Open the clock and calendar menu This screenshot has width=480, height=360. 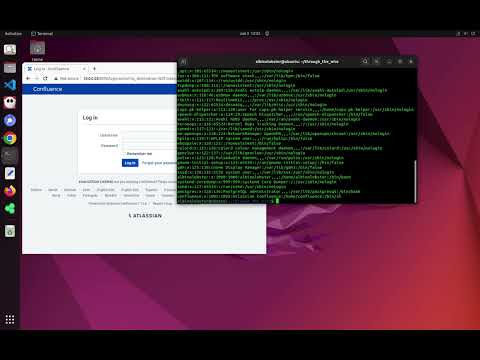[x=250, y=34]
